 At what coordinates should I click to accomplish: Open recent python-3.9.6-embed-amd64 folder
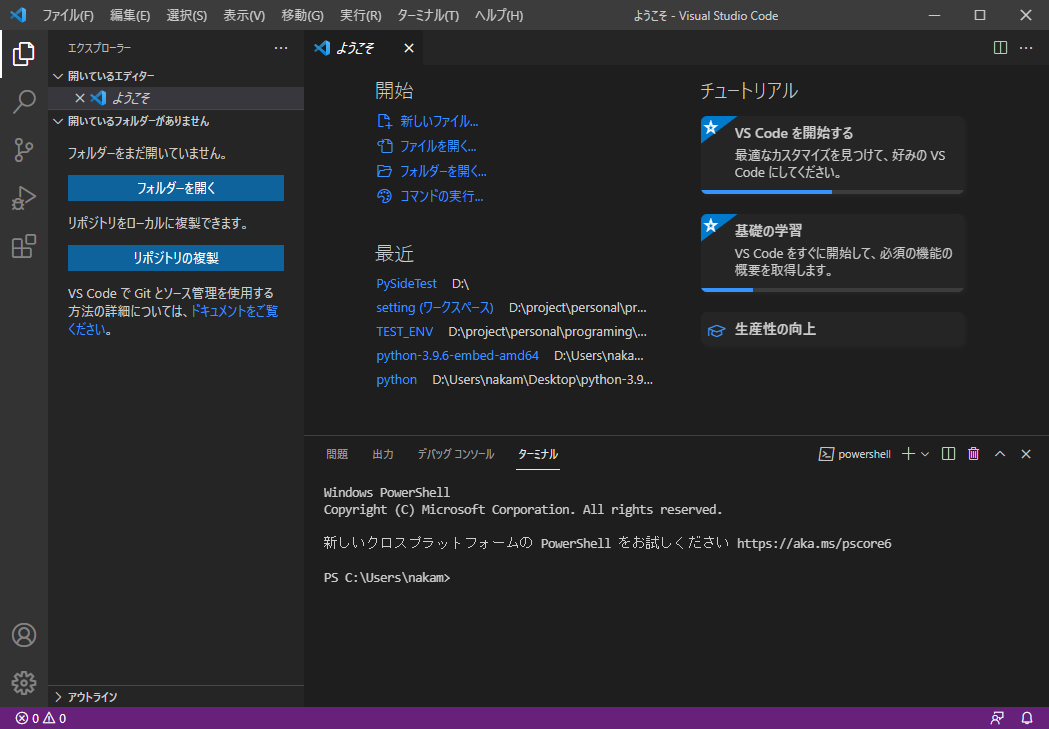[457, 356]
